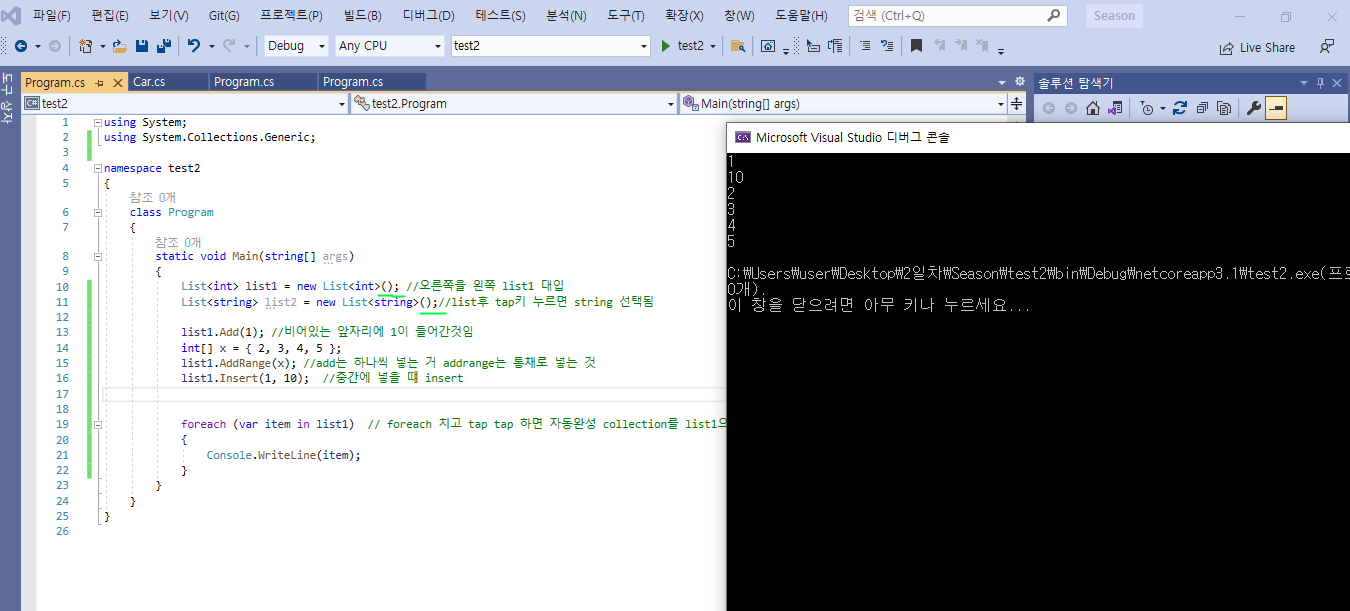The width and height of the screenshot is (1350, 611).
Task: Click the Clear Bookmarks toolbar icon
Action: [983, 46]
